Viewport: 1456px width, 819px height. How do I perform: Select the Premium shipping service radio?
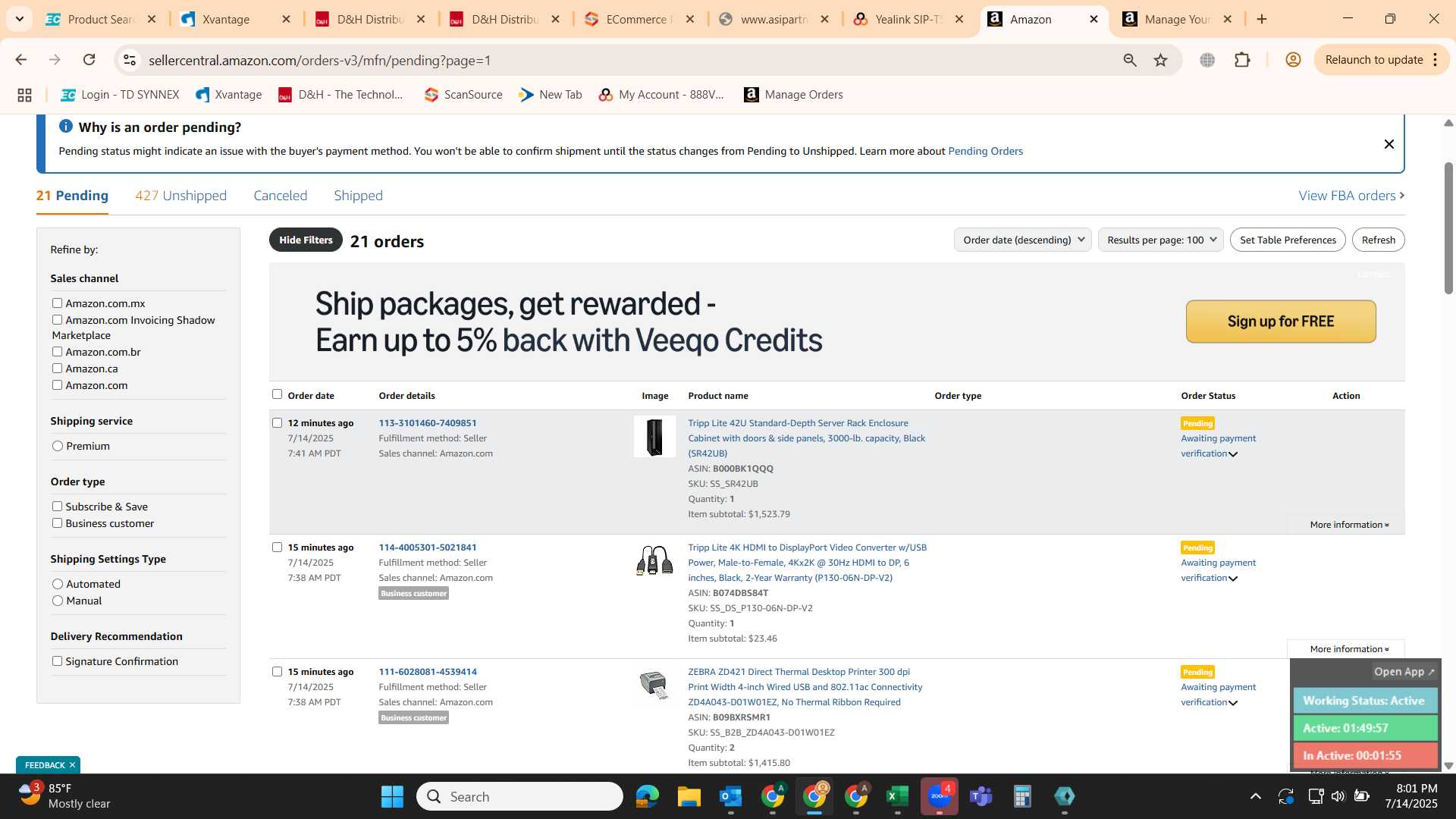coord(58,446)
